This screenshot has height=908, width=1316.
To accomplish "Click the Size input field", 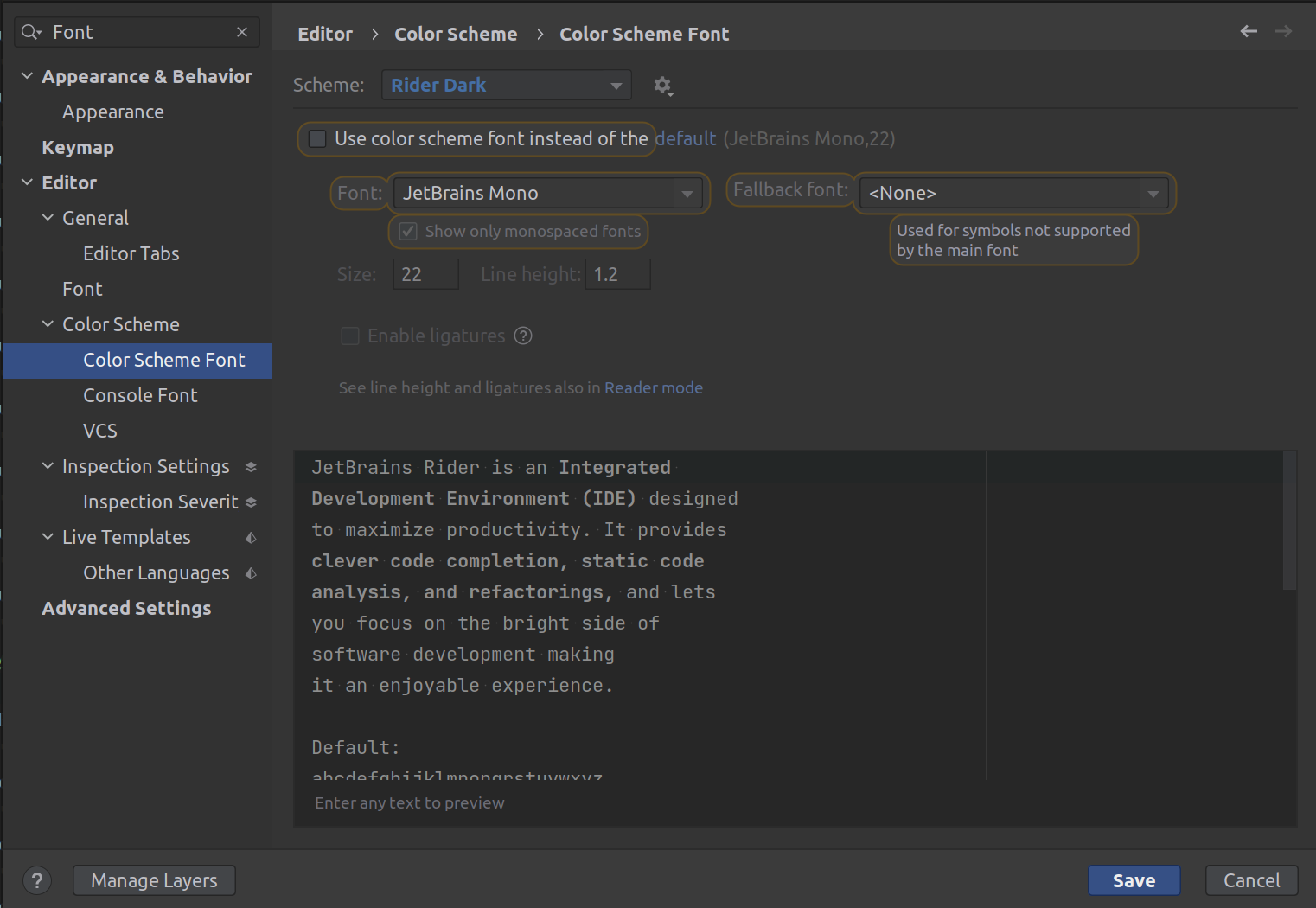I will (425, 274).
